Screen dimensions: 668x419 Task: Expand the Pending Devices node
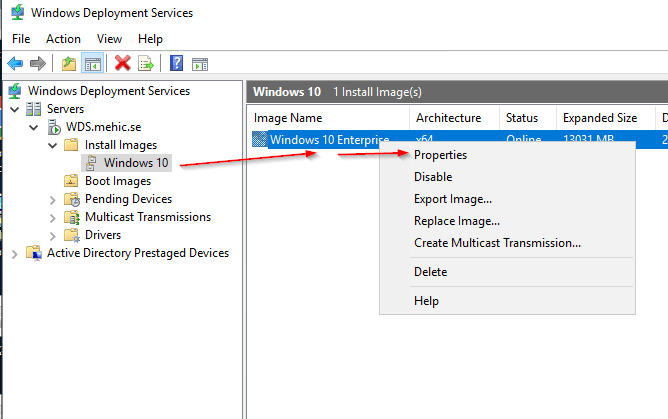[53, 199]
